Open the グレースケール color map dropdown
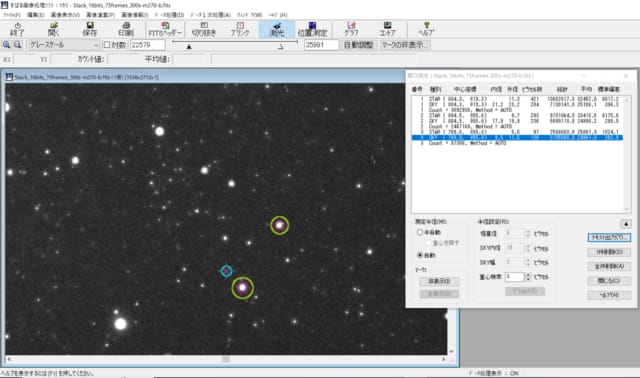The image size is (640, 378). pyautogui.click(x=64, y=45)
